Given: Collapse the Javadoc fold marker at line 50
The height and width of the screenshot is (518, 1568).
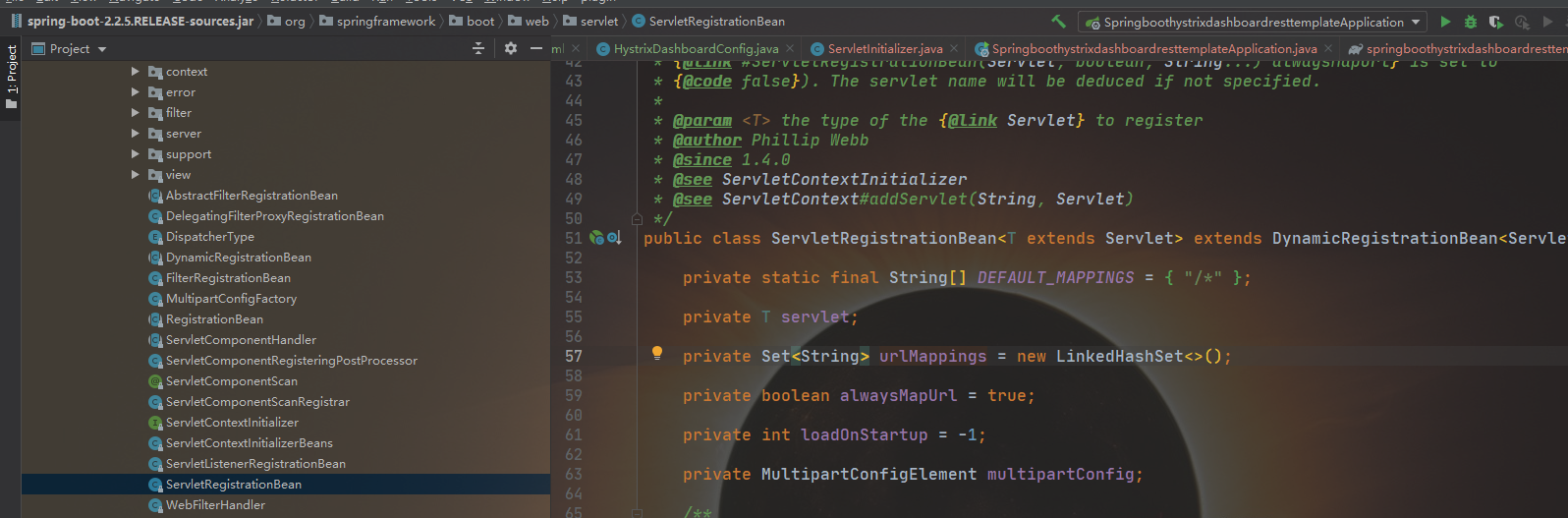Looking at the screenshot, I should [x=637, y=218].
